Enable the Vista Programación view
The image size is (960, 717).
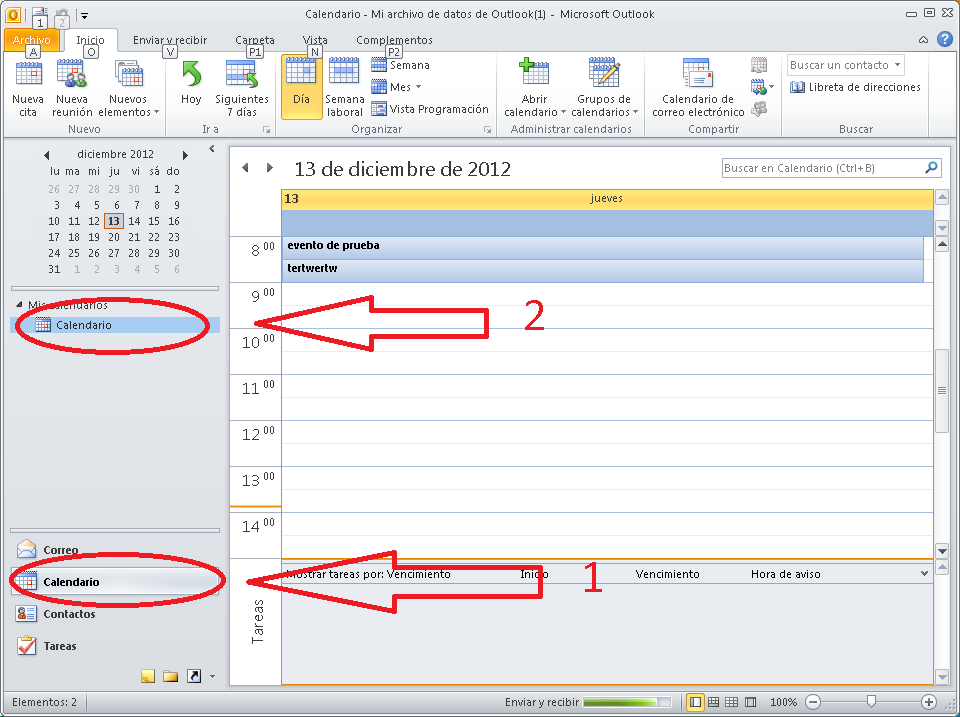(x=430, y=109)
